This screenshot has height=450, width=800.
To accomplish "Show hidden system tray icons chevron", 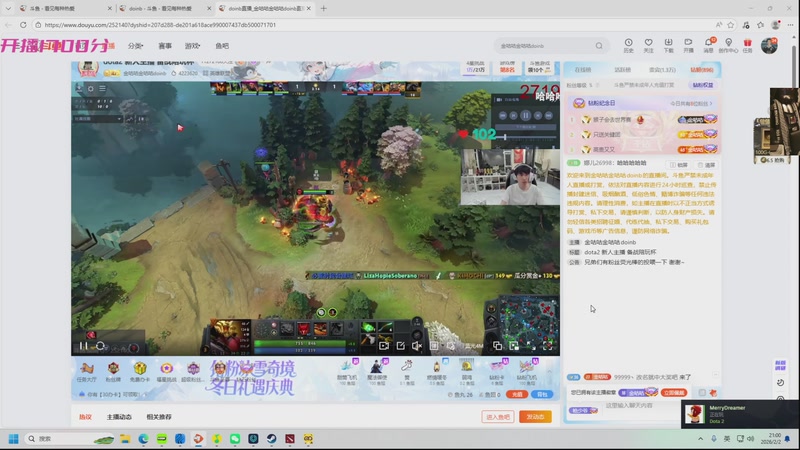I will [x=701, y=439].
